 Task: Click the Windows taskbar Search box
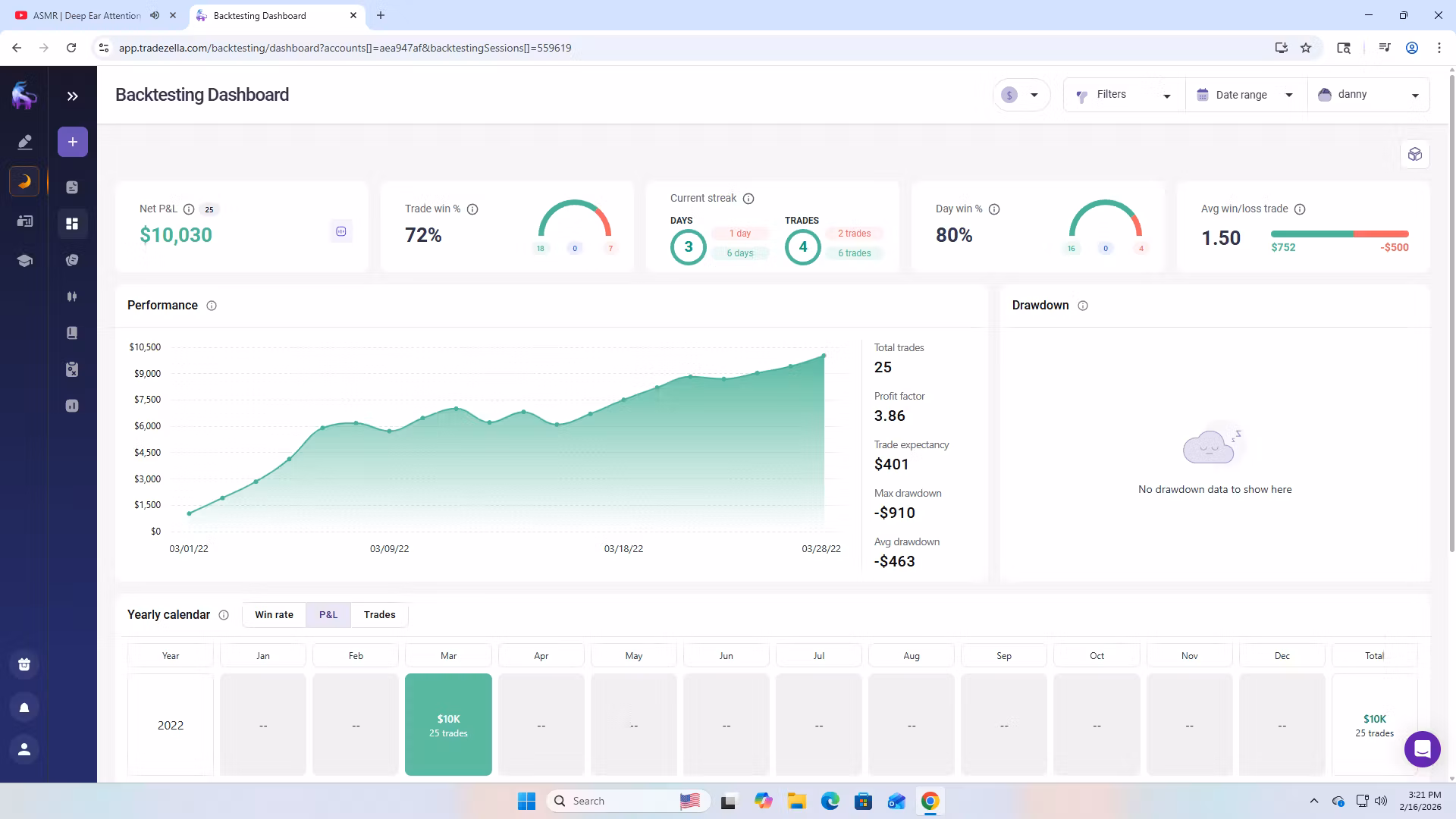pos(628,801)
